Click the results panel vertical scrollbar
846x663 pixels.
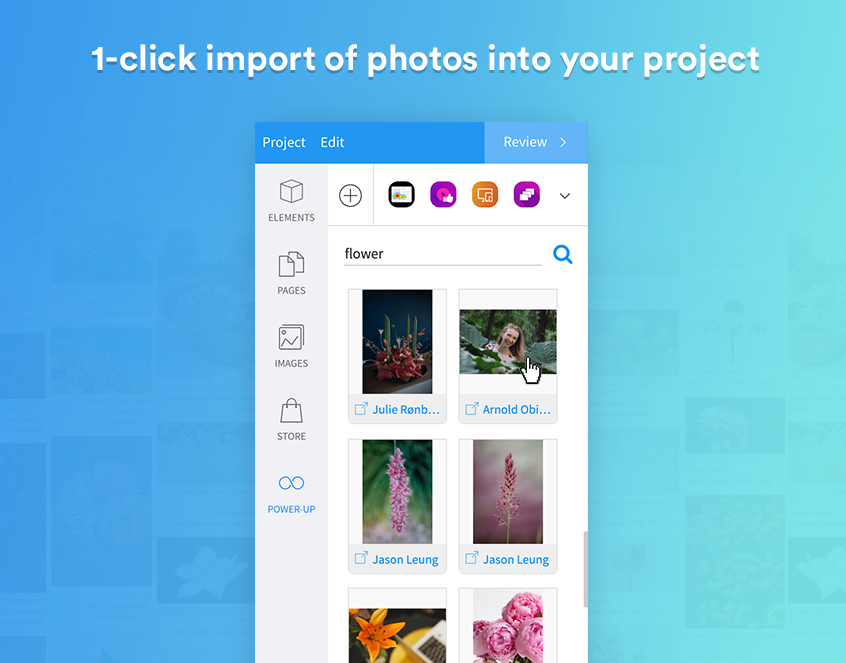pyautogui.click(x=585, y=570)
